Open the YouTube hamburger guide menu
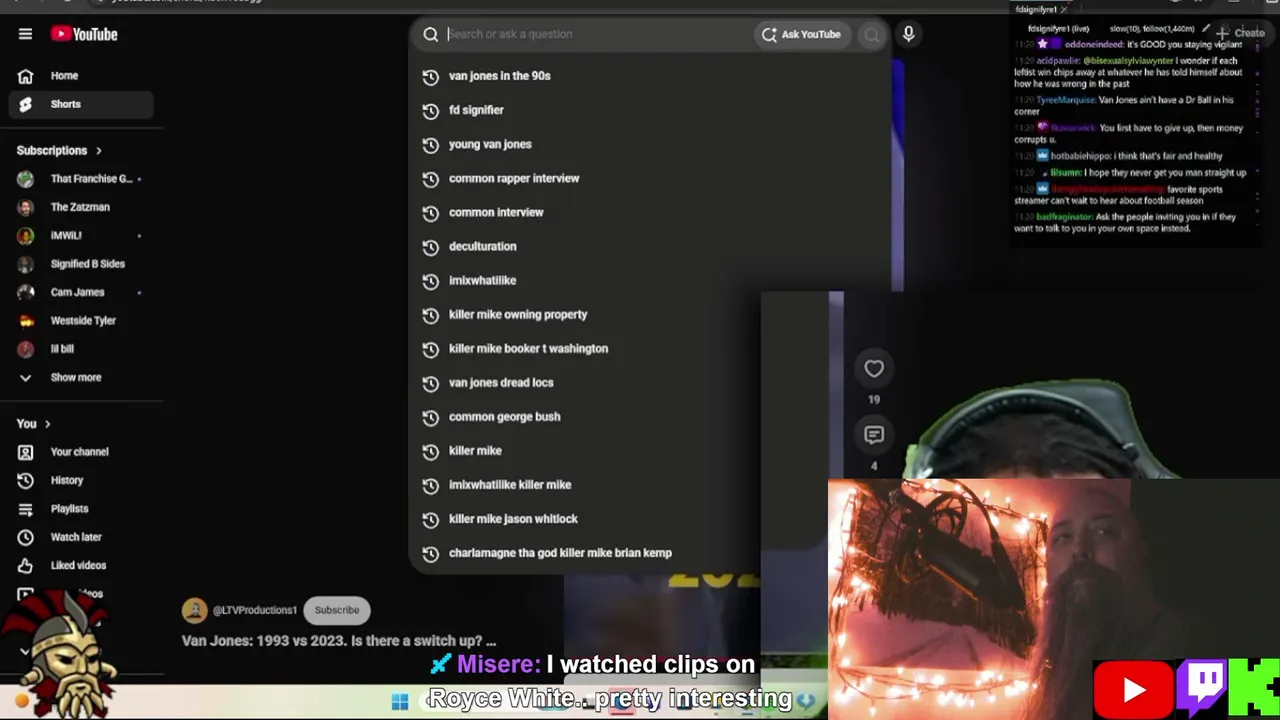 [x=25, y=34]
